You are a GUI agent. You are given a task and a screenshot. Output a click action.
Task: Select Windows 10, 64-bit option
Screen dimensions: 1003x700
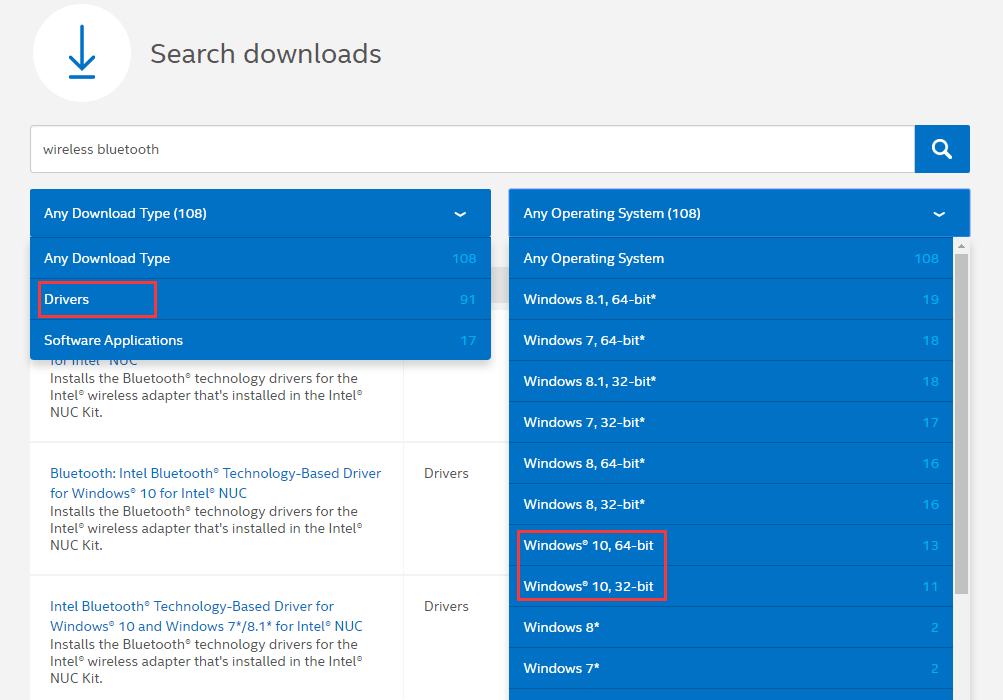pyautogui.click(x=588, y=545)
